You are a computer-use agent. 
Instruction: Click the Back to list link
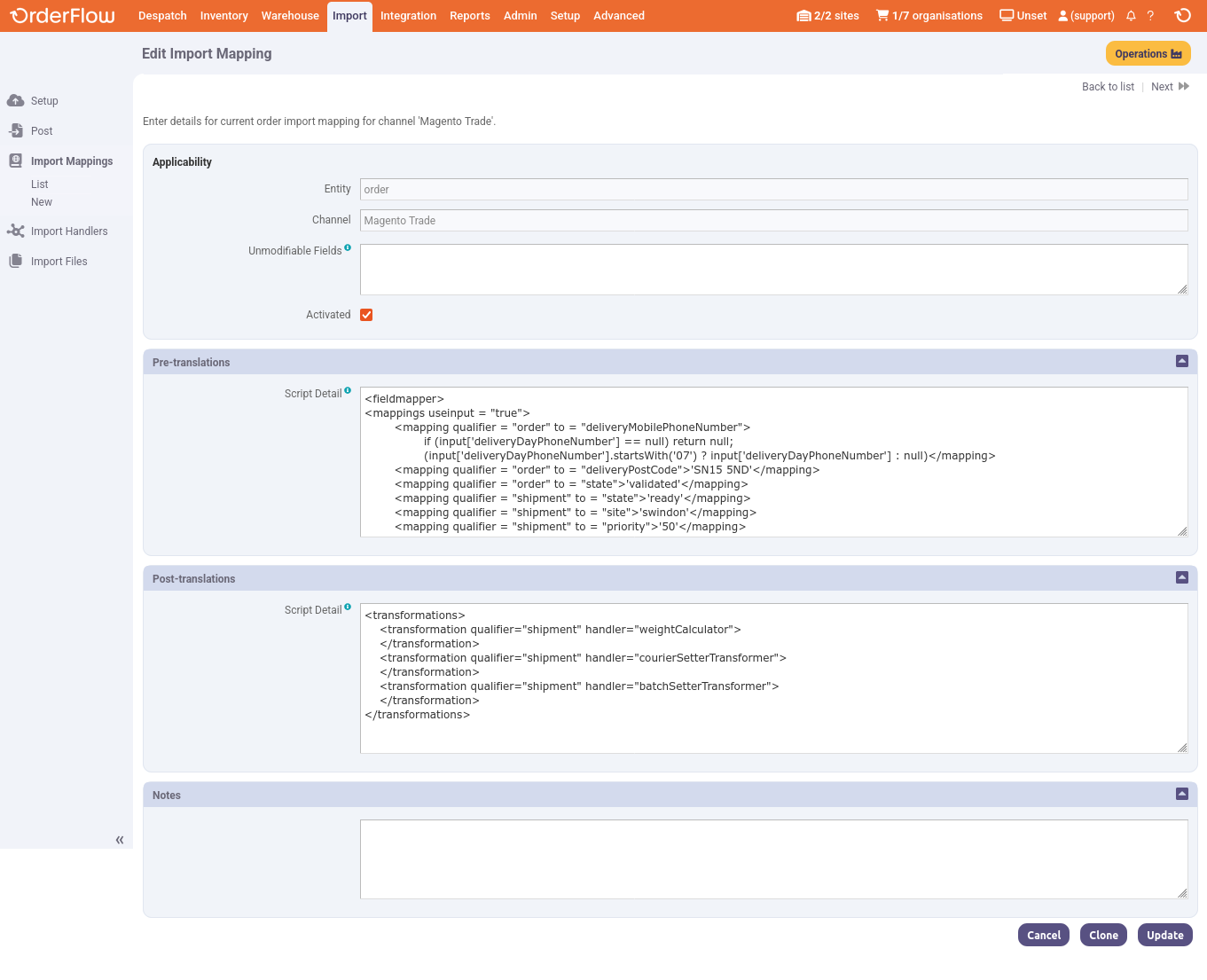[1108, 87]
